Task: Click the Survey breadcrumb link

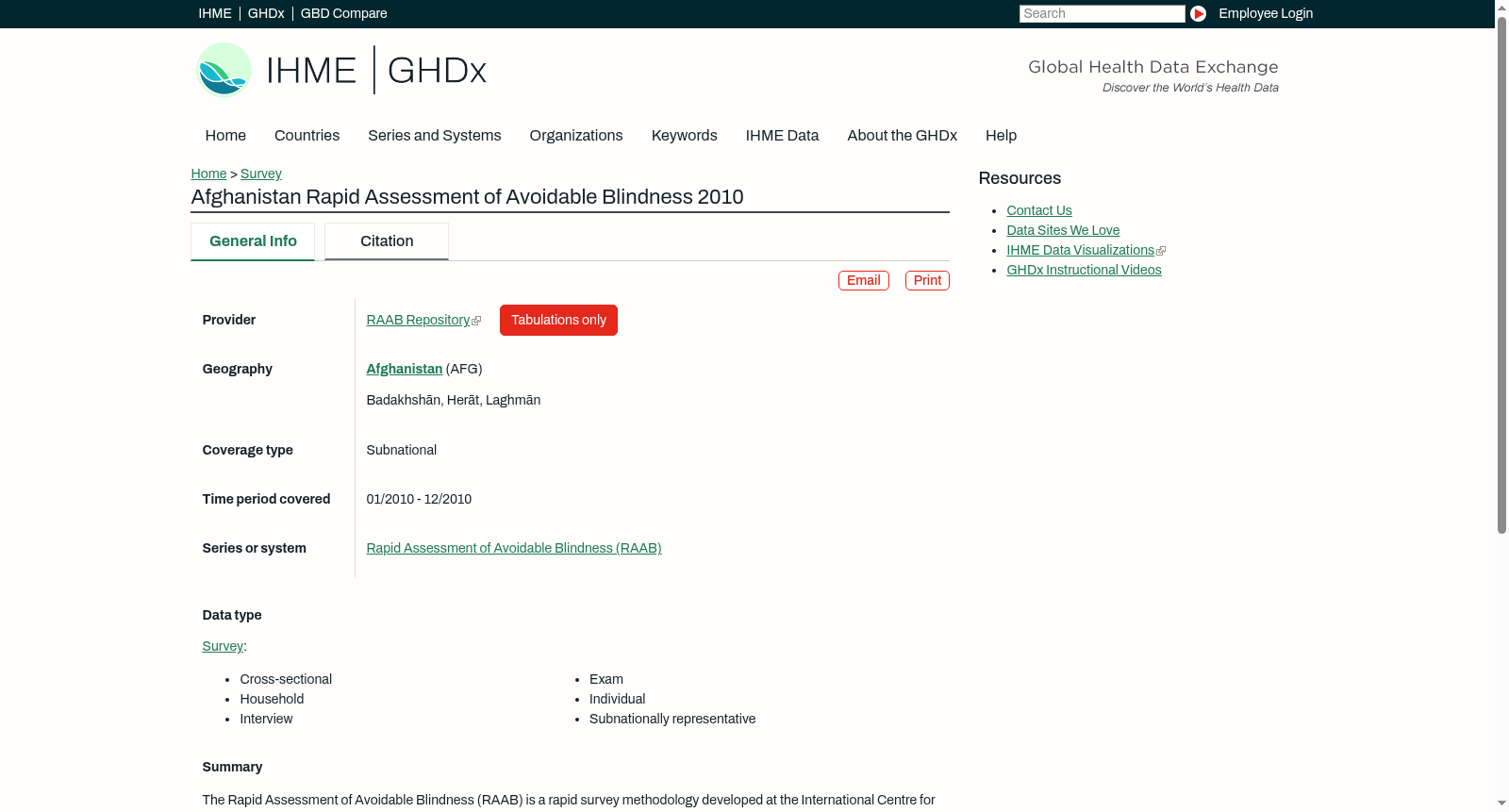Action: 261,174
